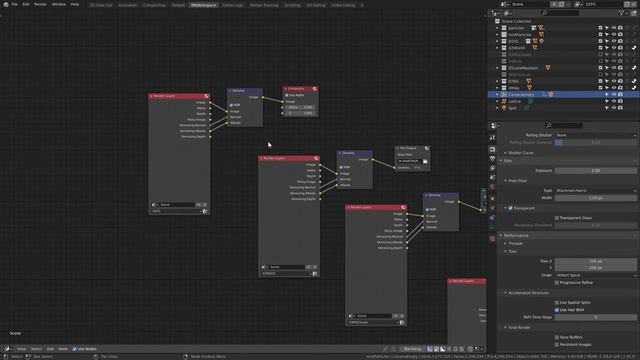Open Pixel Filter Type Blackman-Harris dropdown
The width and height of the screenshot is (640, 360).
[x=596, y=191]
